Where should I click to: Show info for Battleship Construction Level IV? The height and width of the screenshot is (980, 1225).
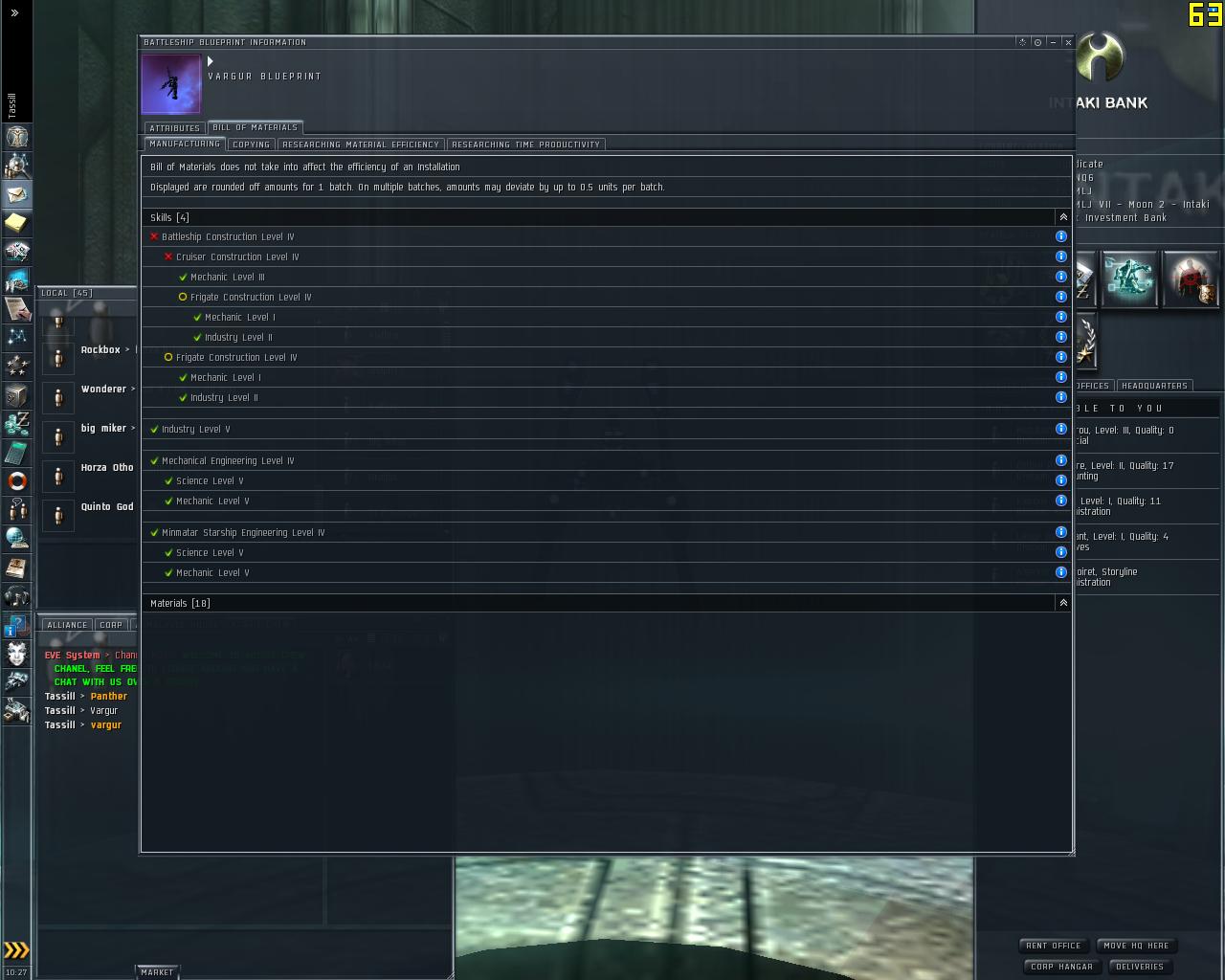click(x=1060, y=236)
